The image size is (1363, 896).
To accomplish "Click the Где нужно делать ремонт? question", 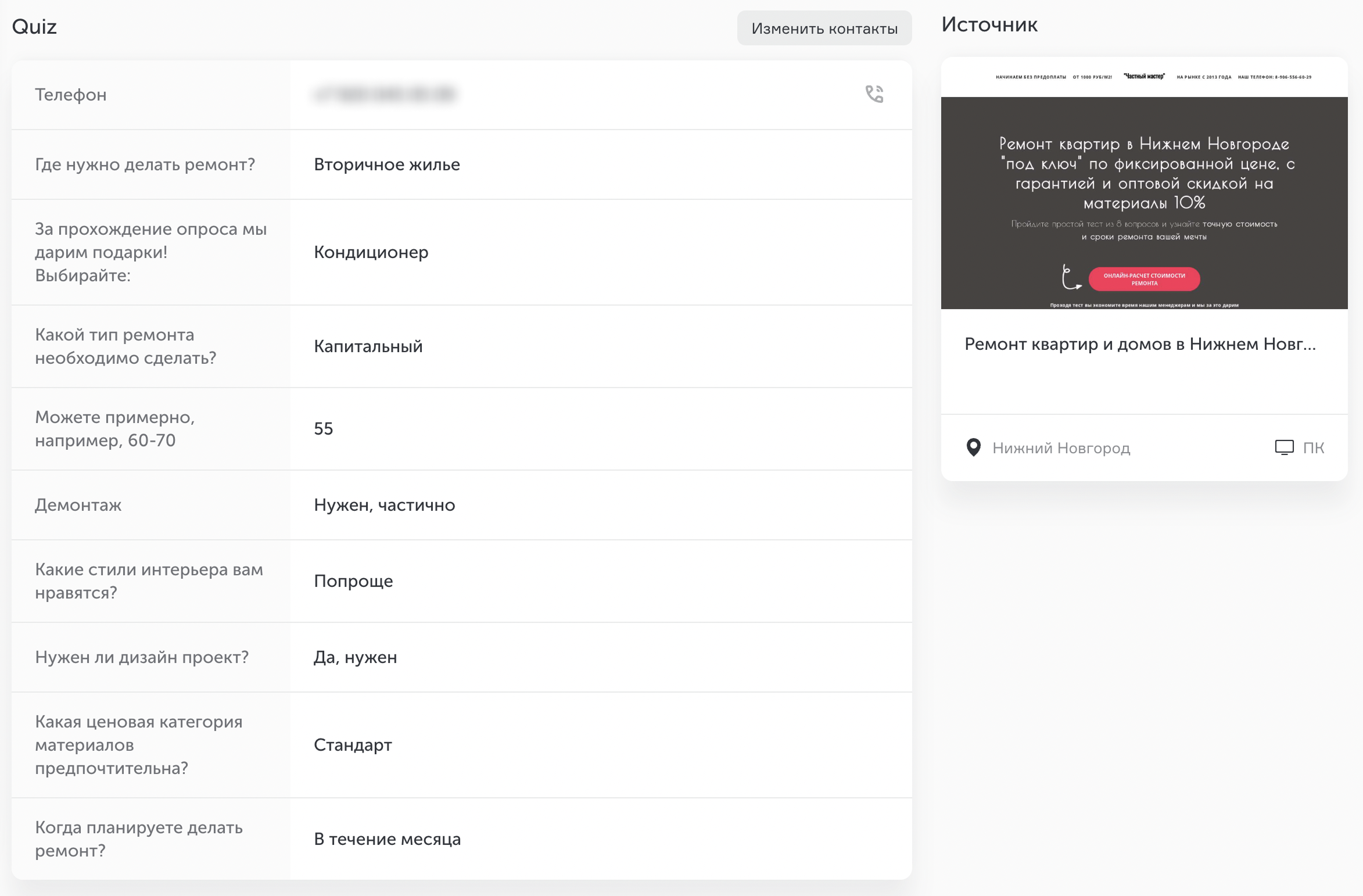I will [145, 164].
